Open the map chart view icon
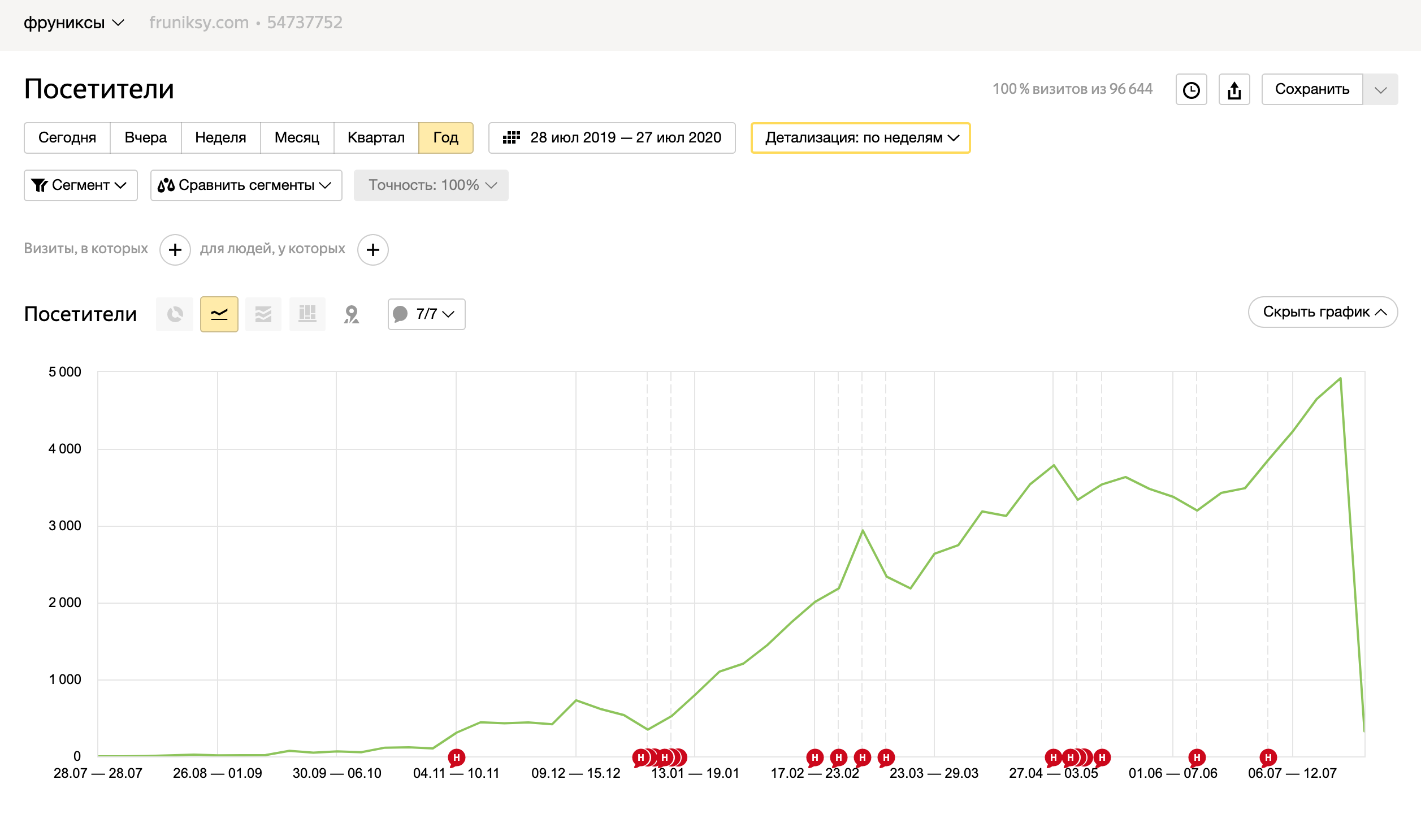1421x840 pixels. click(x=352, y=314)
